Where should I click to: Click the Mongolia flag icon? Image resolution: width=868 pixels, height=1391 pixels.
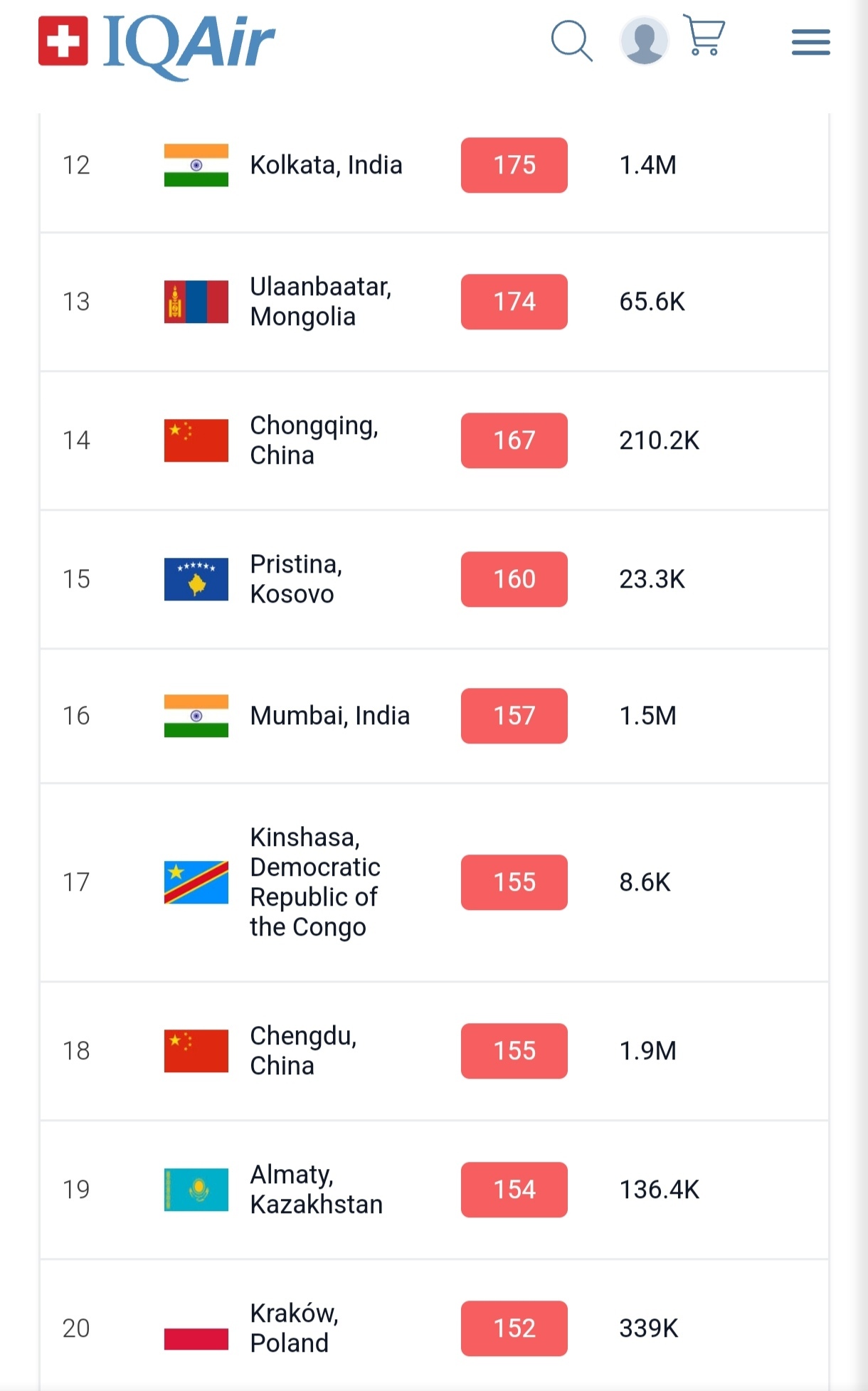tap(196, 302)
